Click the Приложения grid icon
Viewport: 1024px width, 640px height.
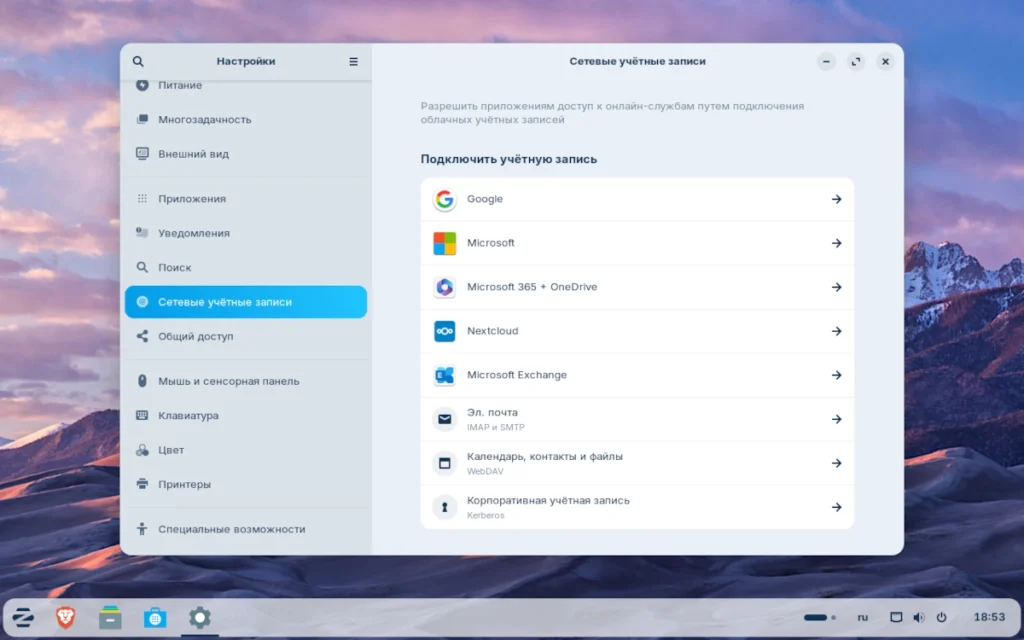pos(142,199)
